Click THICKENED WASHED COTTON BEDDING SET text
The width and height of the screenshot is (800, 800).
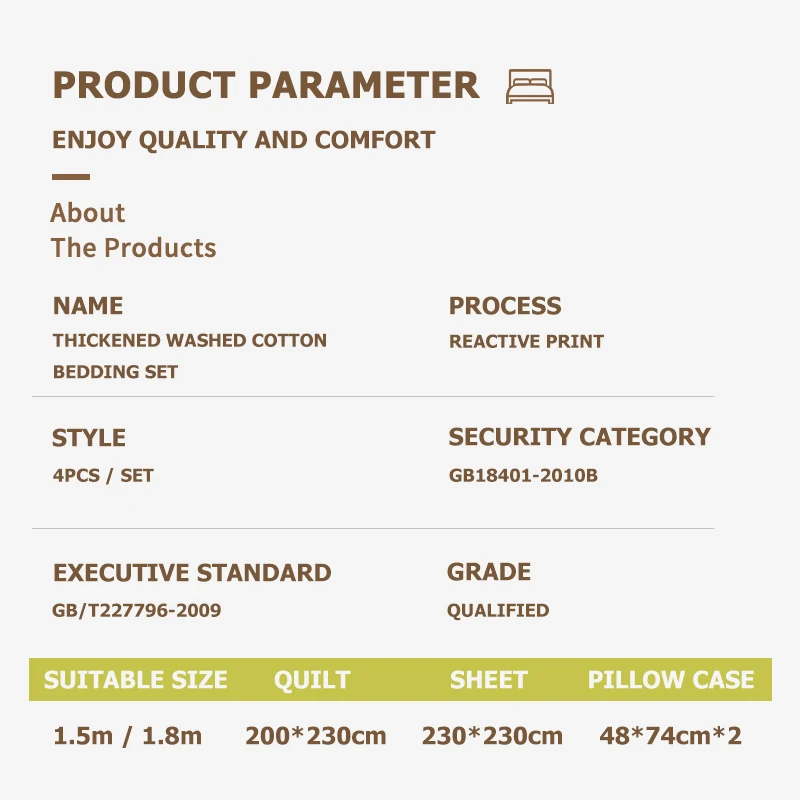click(189, 355)
